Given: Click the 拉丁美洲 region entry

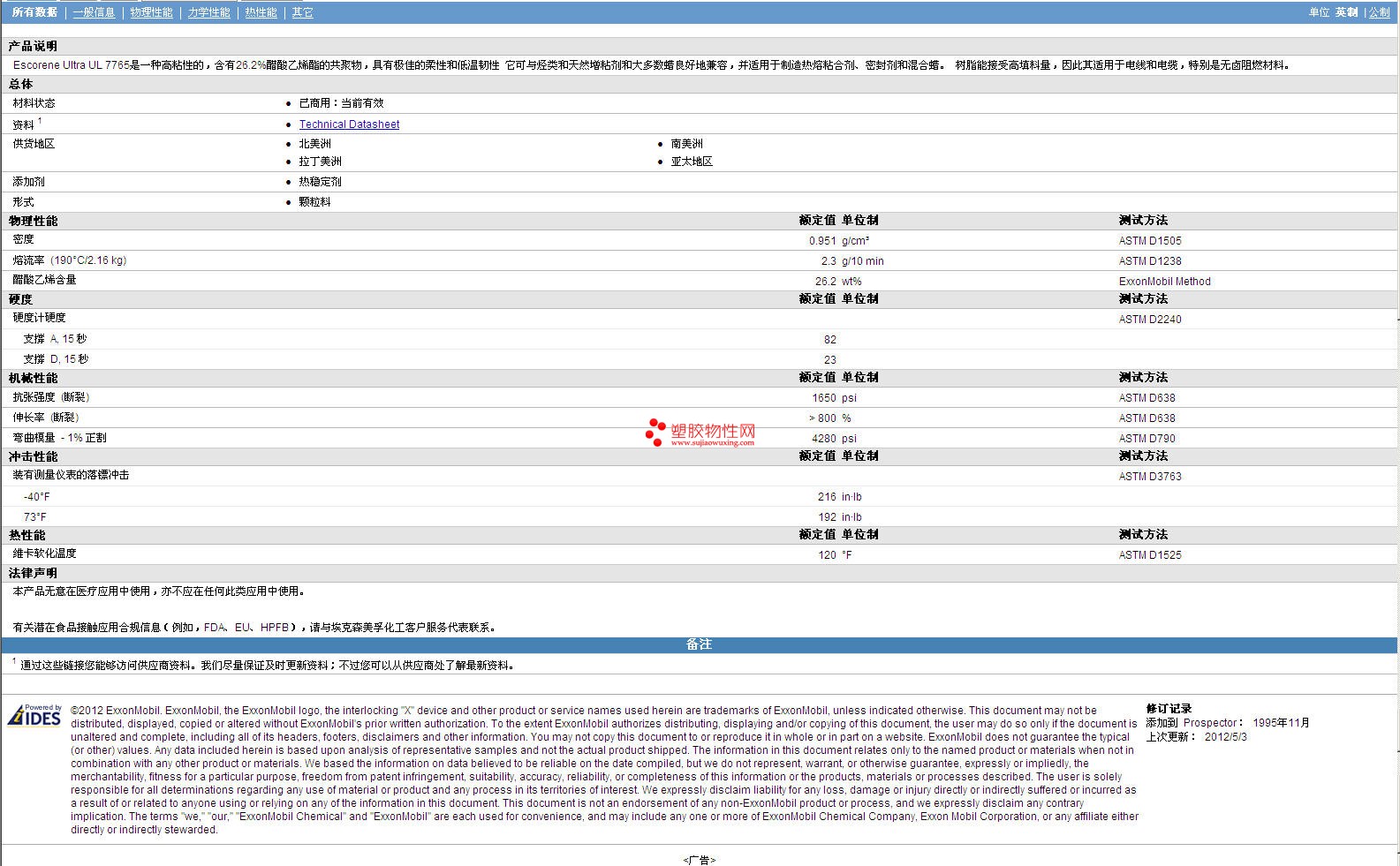Looking at the screenshot, I should click(320, 162).
